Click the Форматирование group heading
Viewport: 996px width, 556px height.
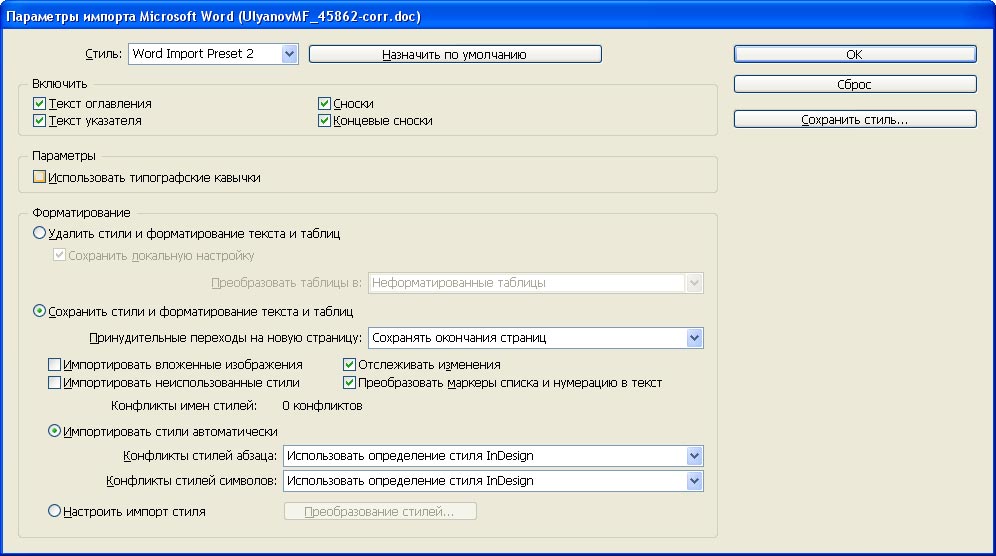tap(81, 213)
